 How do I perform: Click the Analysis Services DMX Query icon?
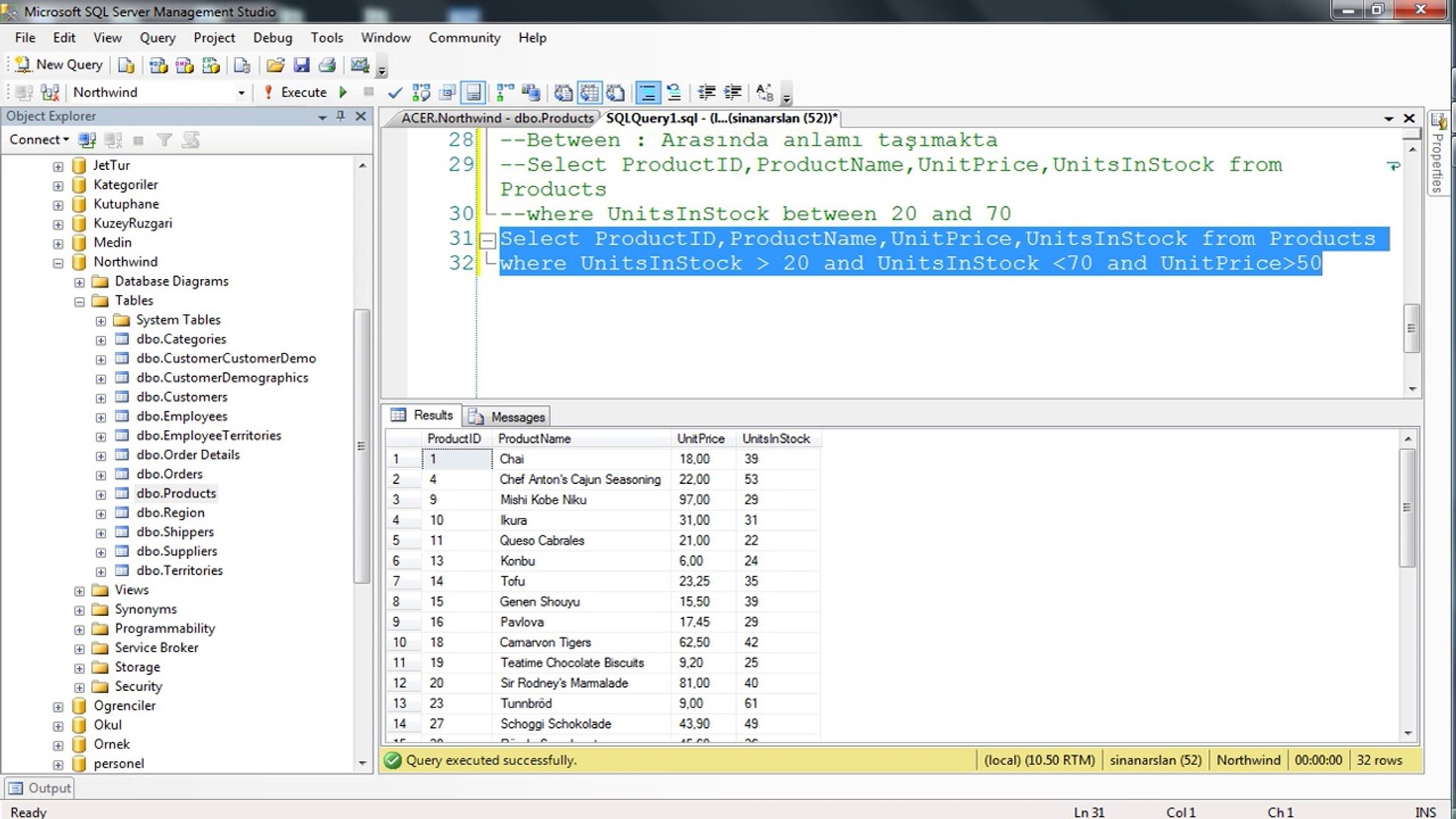[x=184, y=65]
